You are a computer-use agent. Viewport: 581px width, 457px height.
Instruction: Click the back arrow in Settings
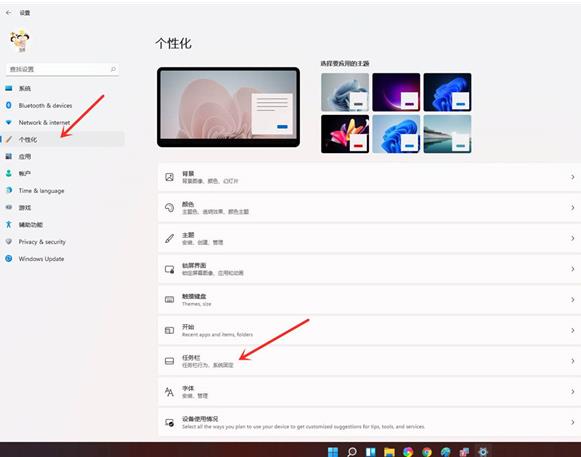pos(9,13)
